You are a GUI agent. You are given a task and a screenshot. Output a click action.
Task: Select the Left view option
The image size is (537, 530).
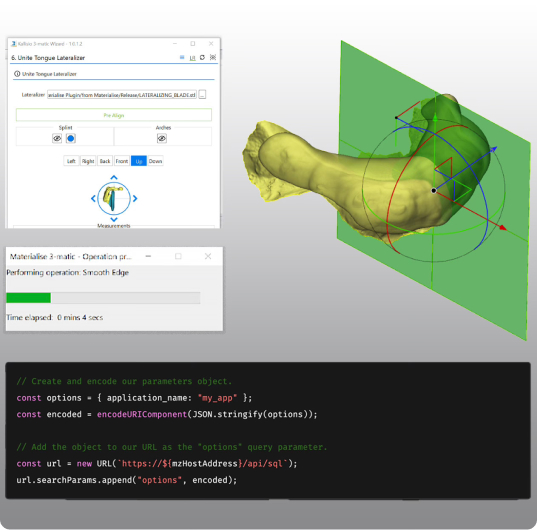[x=71, y=161]
